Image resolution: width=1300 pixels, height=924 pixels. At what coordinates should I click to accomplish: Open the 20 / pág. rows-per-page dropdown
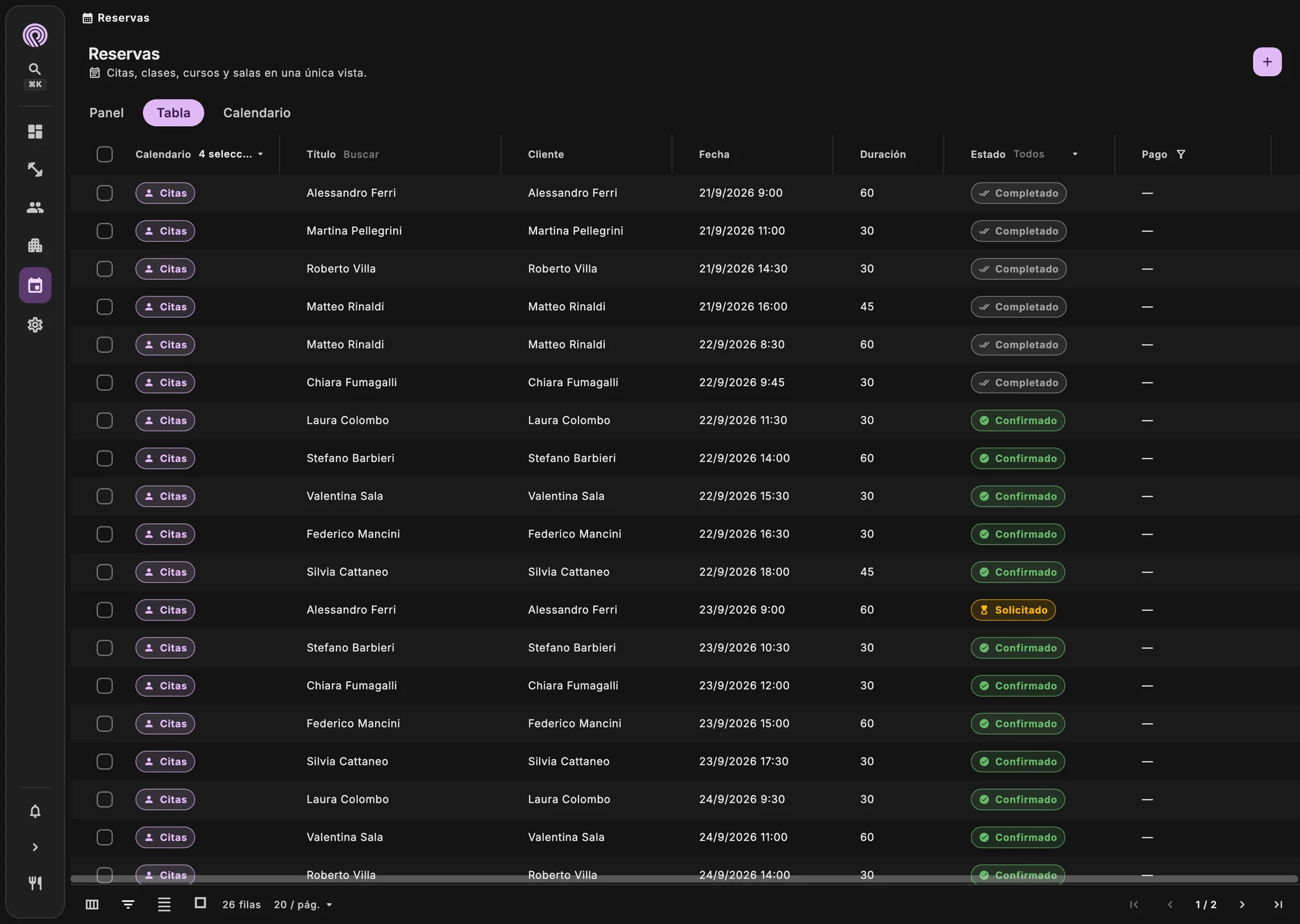[x=303, y=905]
